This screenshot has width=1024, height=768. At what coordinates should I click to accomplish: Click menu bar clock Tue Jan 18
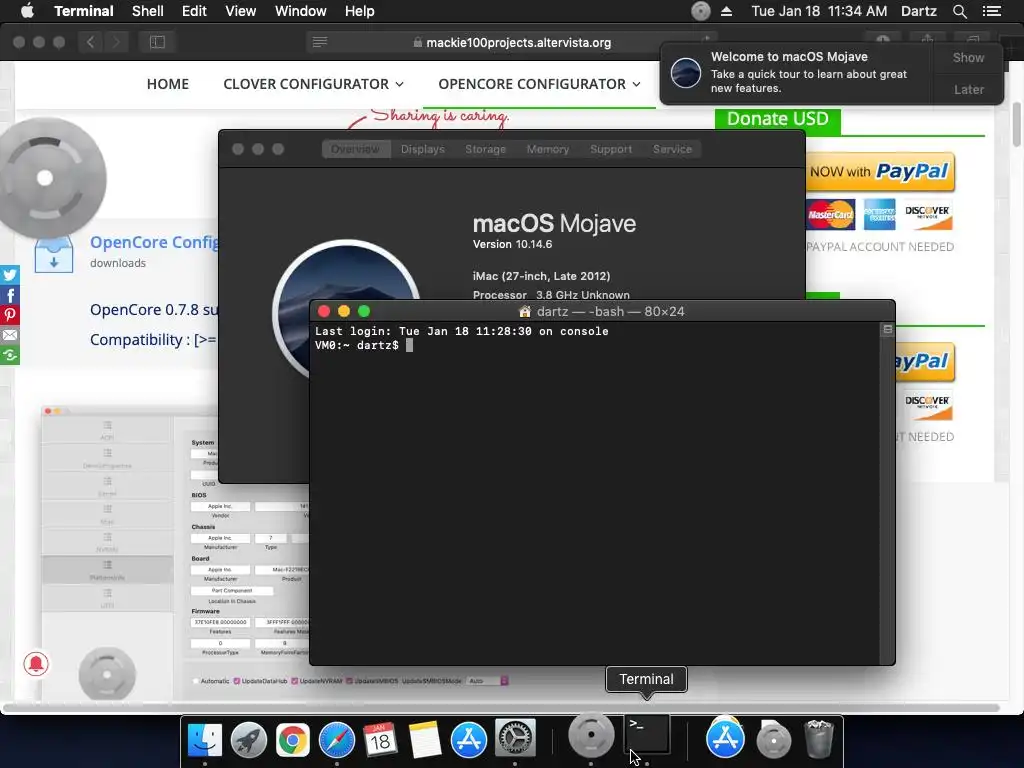819,11
